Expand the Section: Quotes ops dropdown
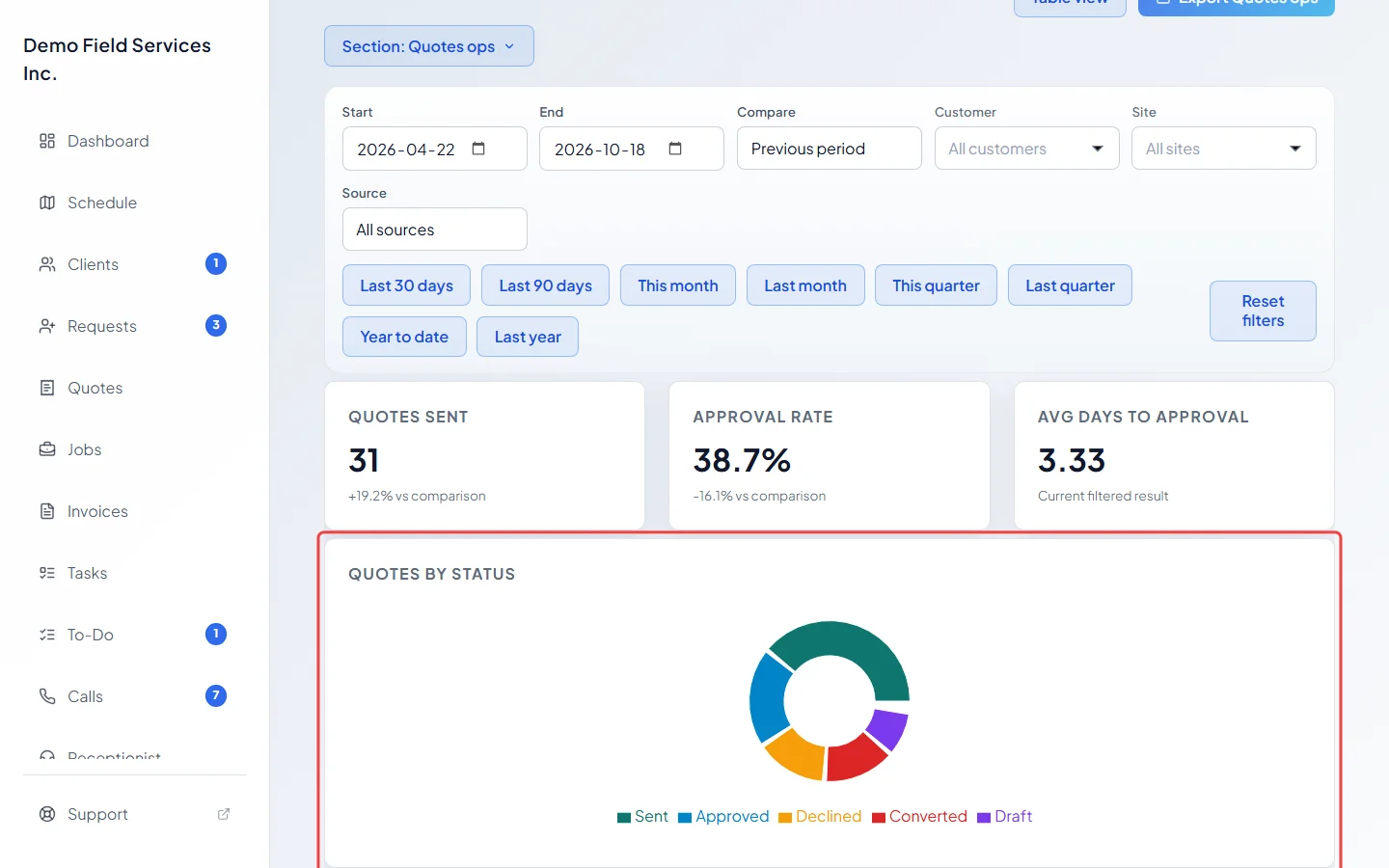This screenshot has width=1389, height=868. pyautogui.click(x=429, y=46)
